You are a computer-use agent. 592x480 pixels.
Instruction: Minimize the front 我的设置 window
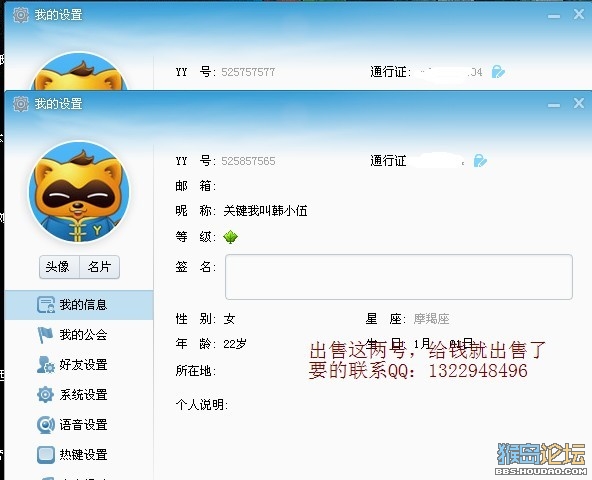(x=554, y=105)
